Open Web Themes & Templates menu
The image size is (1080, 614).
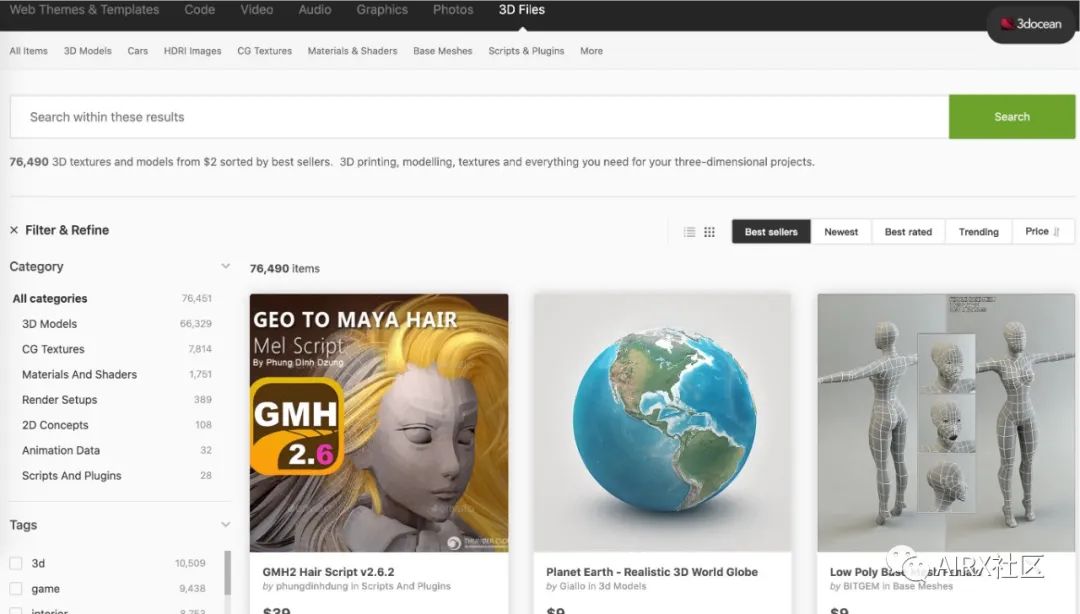84,10
